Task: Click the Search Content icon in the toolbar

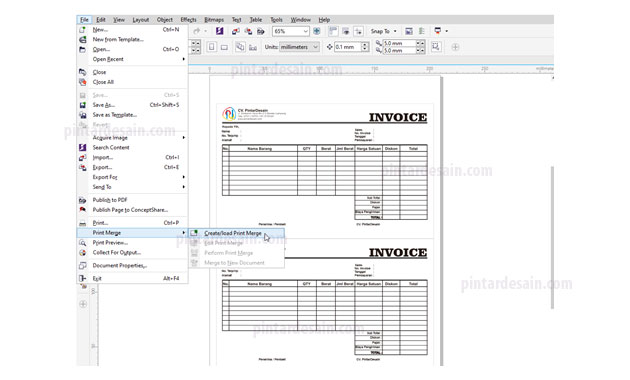Action: point(219,31)
